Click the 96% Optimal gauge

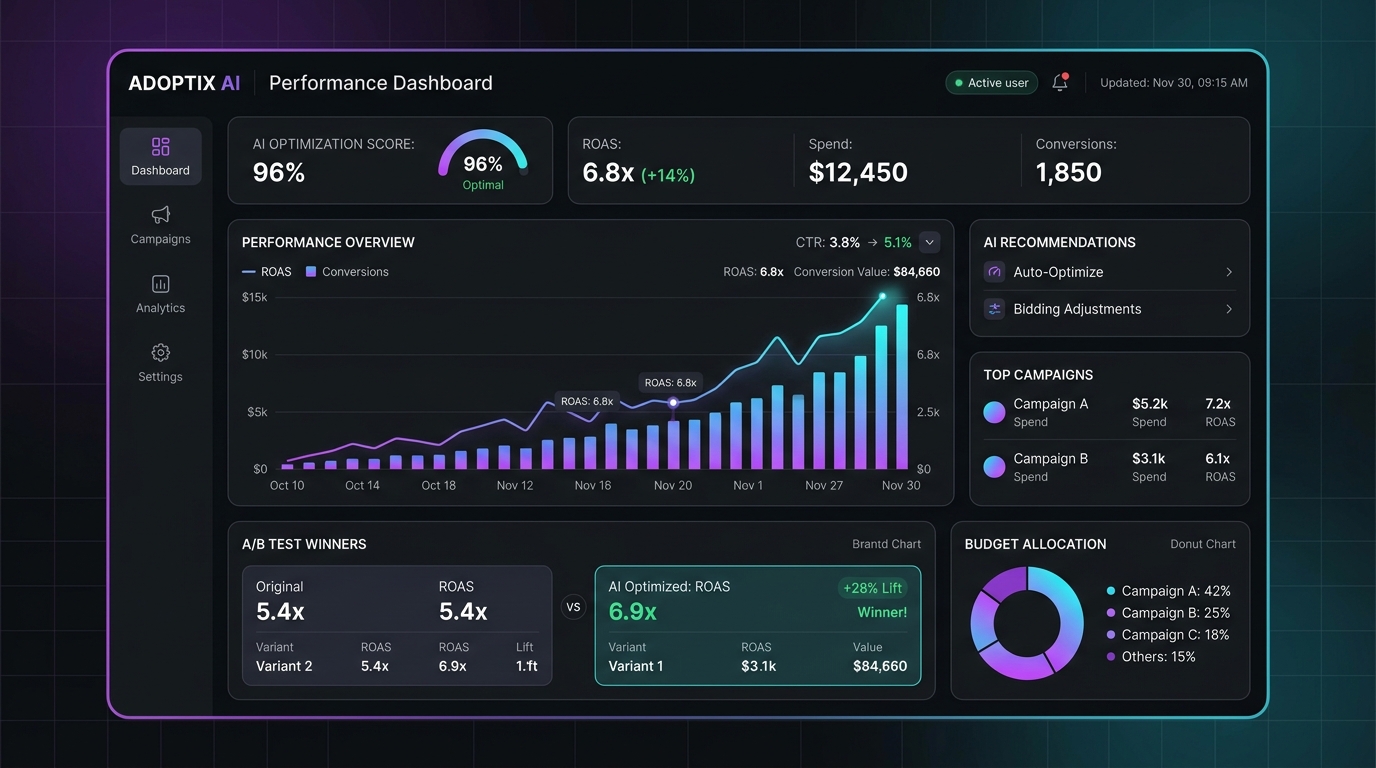pos(483,160)
